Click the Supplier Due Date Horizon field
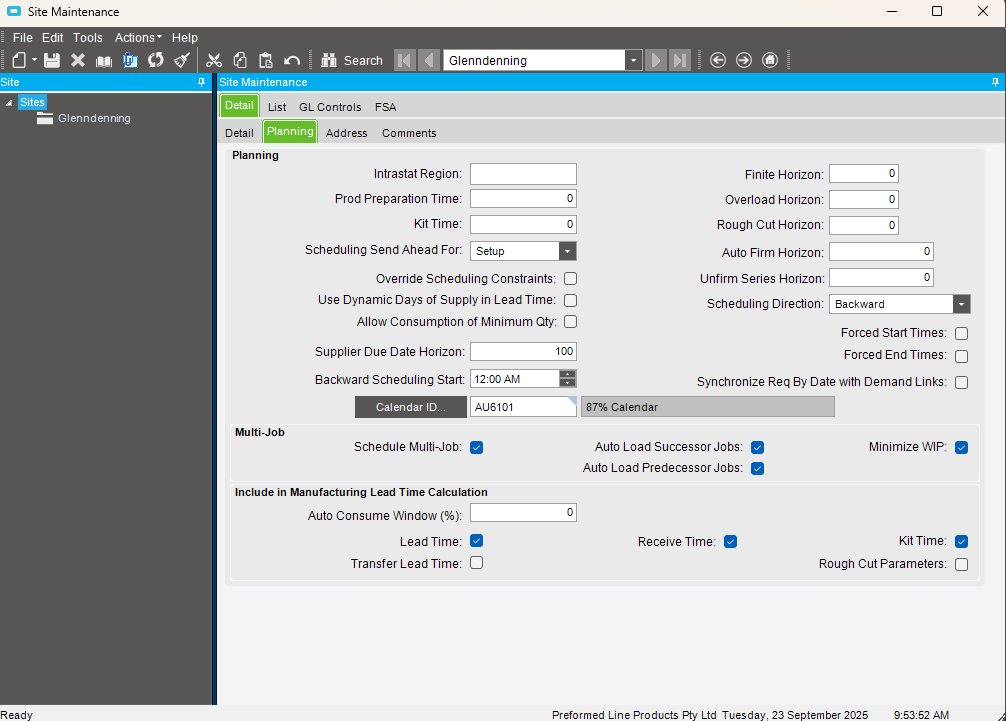1006x721 pixels. click(x=523, y=351)
